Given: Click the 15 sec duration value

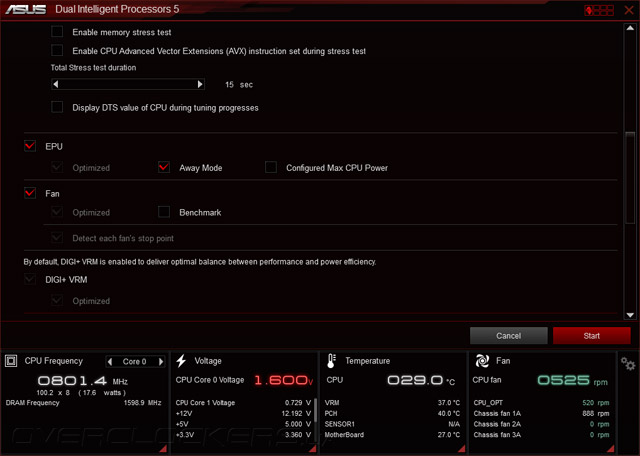Looking at the screenshot, I should point(239,85).
